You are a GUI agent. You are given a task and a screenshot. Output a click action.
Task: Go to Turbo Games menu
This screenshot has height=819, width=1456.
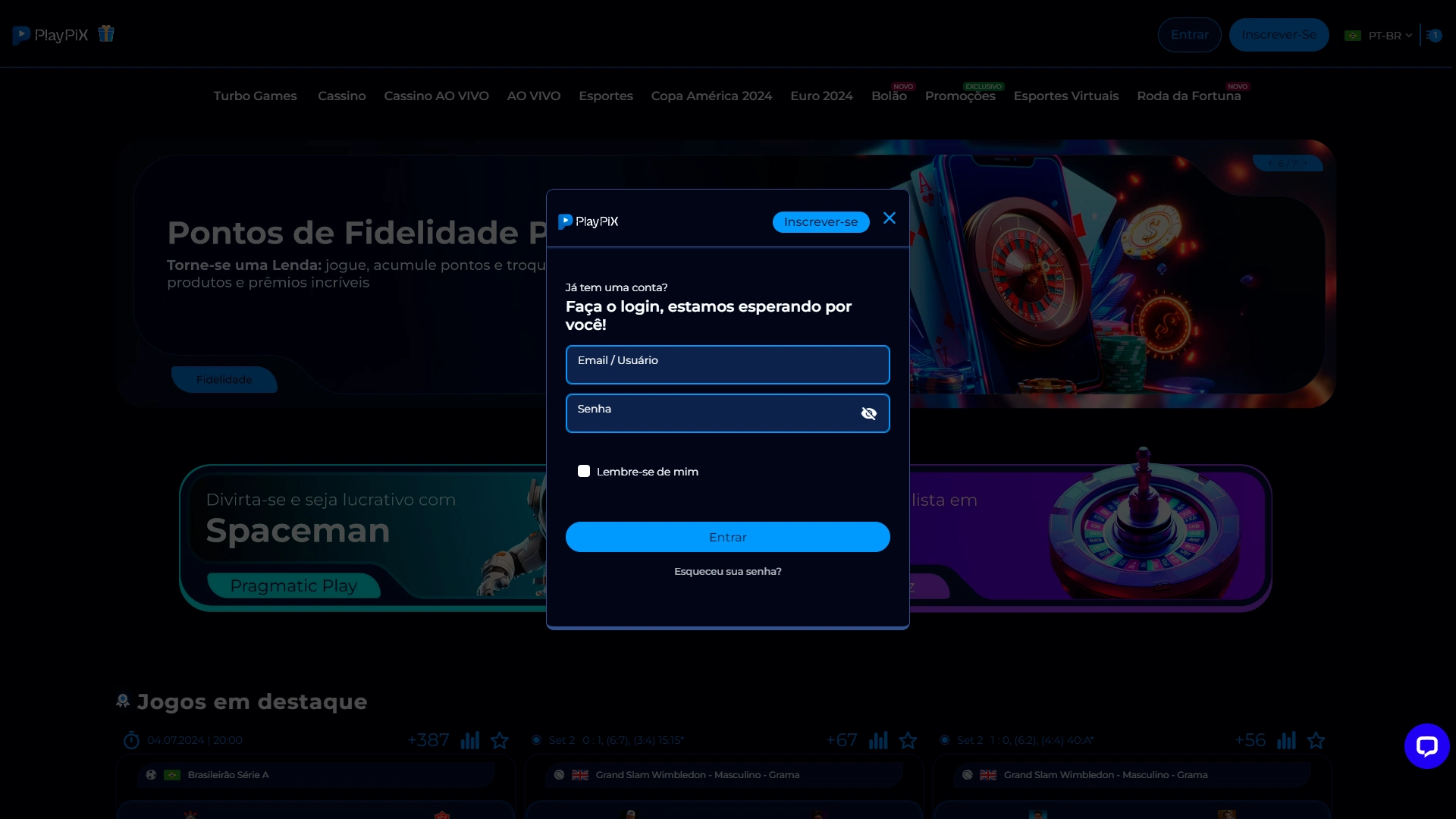[x=255, y=96]
